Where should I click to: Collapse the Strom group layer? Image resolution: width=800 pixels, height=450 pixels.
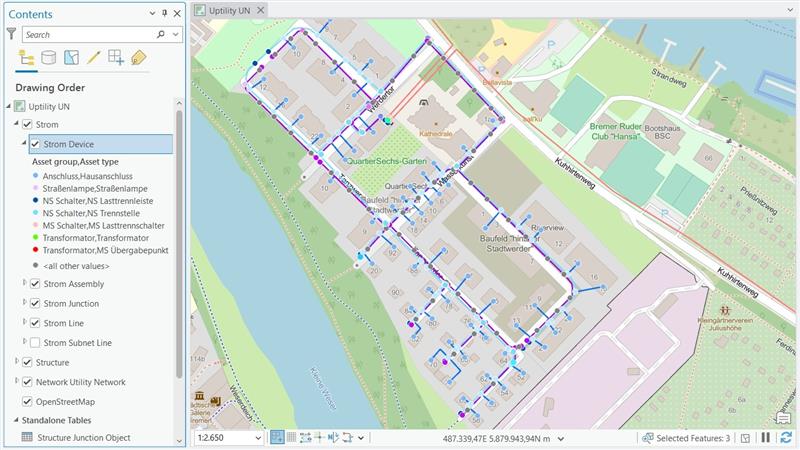pyautogui.click(x=16, y=123)
